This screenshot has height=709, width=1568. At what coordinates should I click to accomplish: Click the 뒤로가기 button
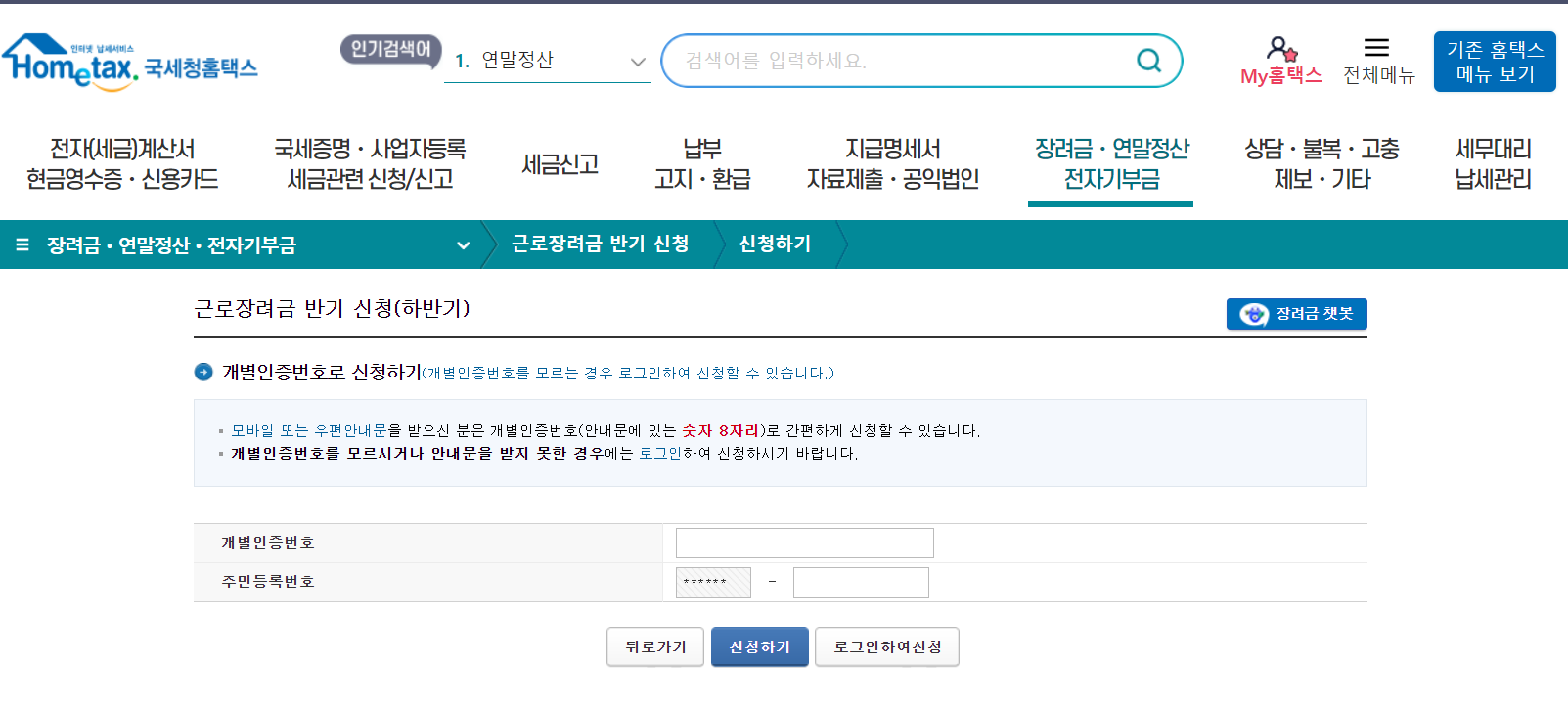click(655, 646)
